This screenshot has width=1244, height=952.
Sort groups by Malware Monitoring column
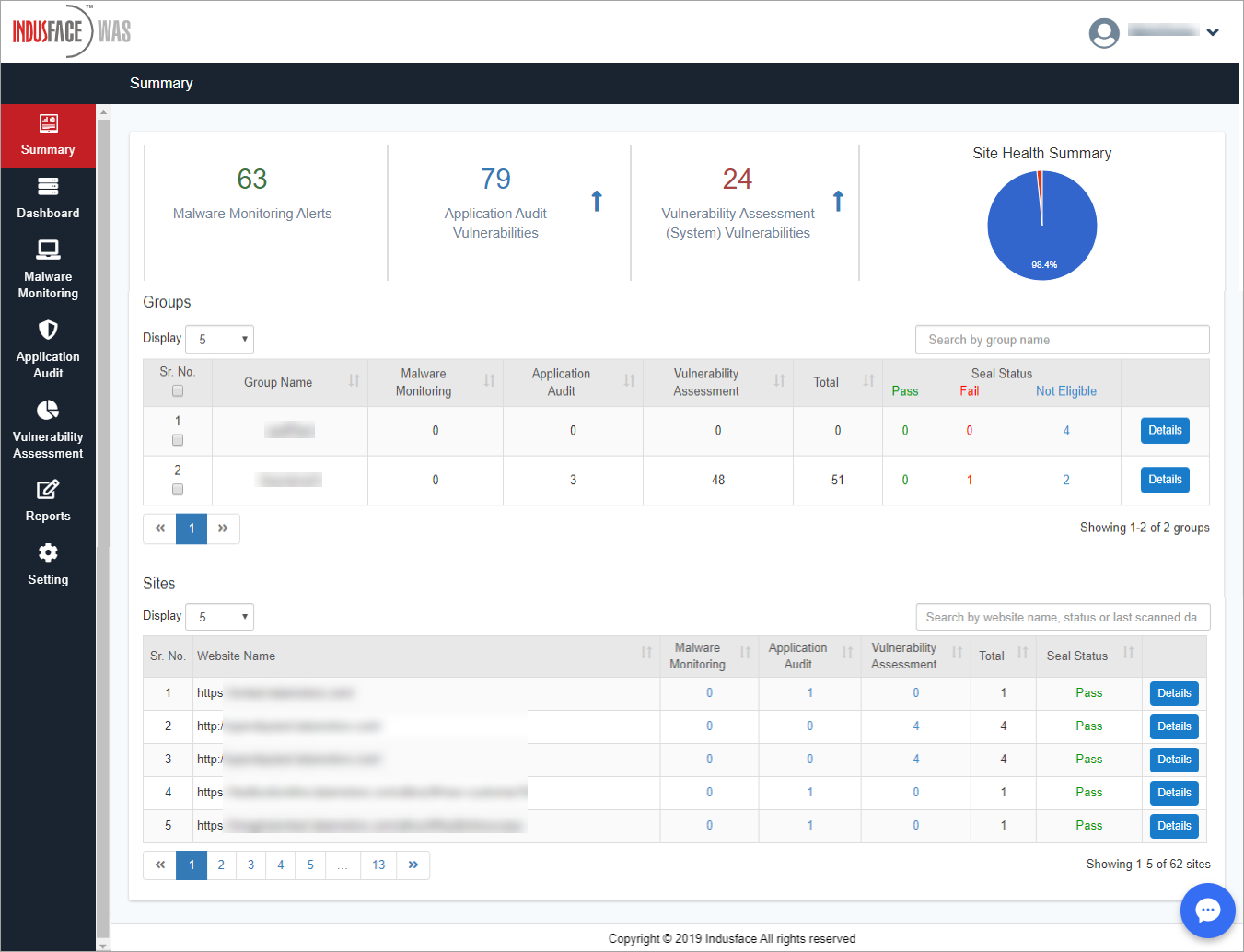pos(489,380)
